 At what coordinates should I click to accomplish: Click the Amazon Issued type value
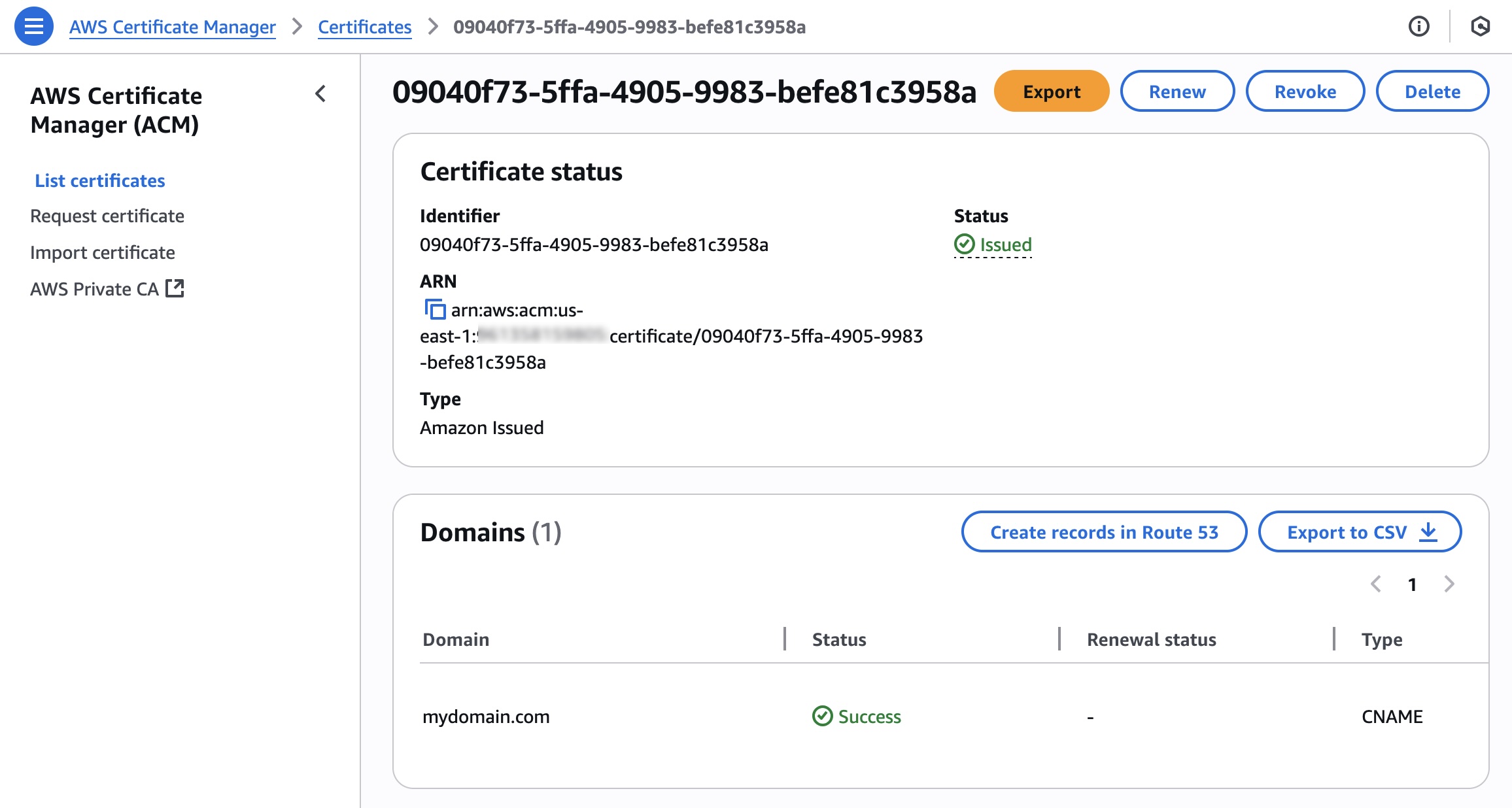(x=482, y=428)
